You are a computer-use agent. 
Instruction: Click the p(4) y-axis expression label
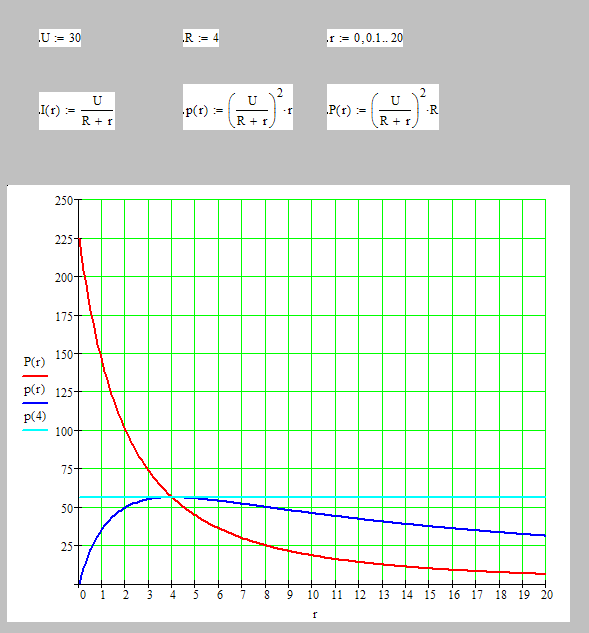tap(35, 416)
